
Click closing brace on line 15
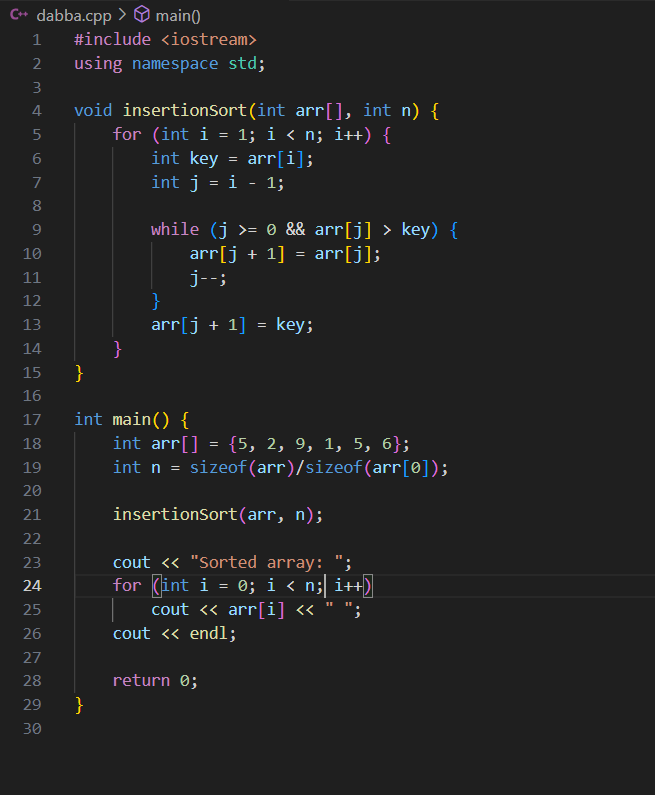pyautogui.click(x=79, y=373)
